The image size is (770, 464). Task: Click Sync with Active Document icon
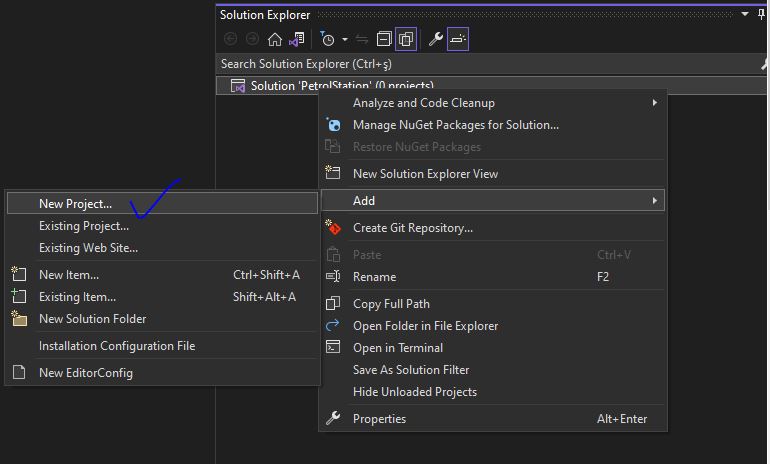tap(362, 39)
